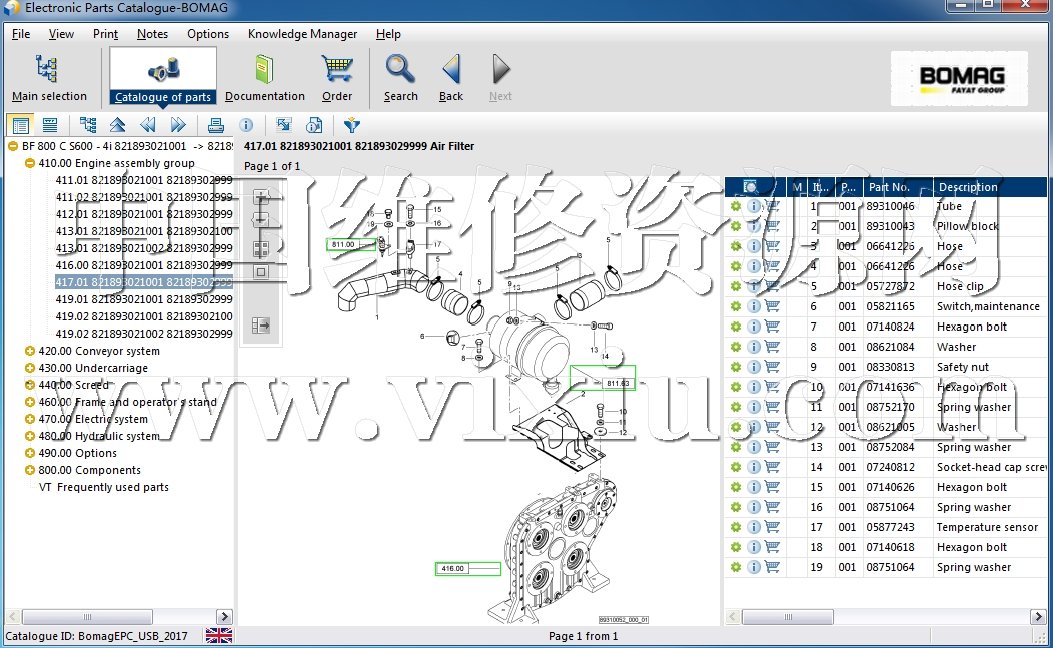Click the print icon in toolbar

(215, 125)
